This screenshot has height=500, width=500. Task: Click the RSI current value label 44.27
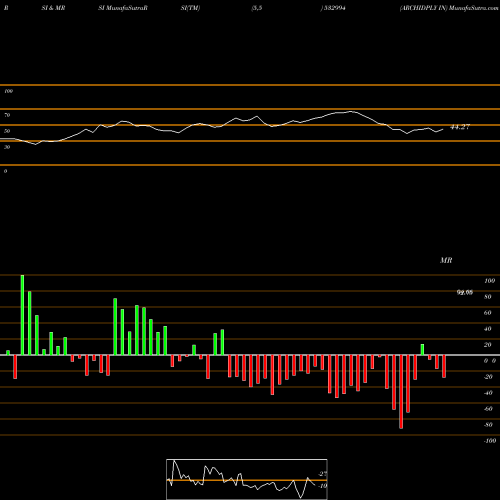pos(460,127)
